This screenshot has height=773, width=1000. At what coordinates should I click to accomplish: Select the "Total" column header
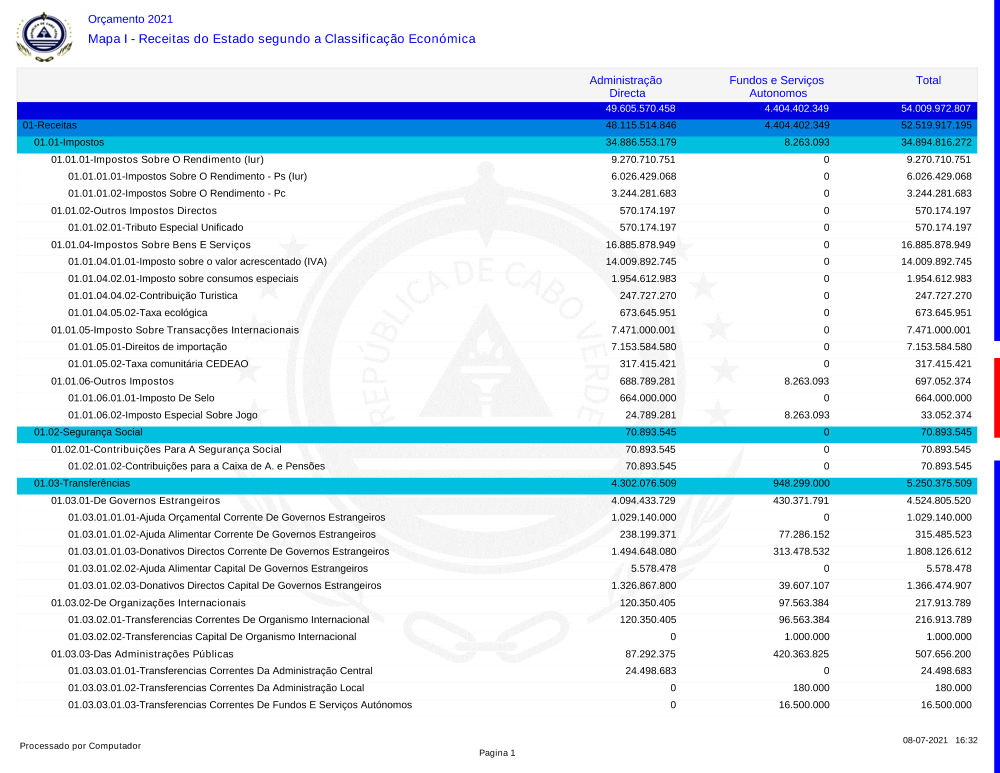coord(928,80)
